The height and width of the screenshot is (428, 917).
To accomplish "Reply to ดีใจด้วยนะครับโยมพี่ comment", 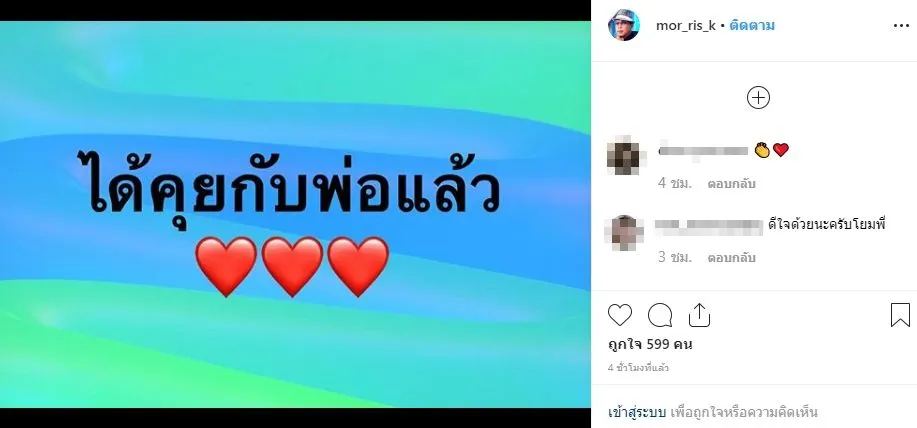I will pyautogui.click(x=731, y=257).
